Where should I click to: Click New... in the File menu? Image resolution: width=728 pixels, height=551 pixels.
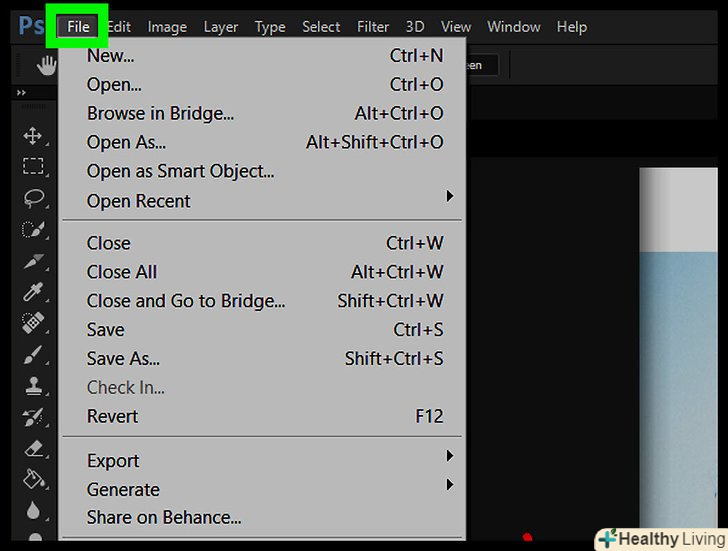coord(110,56)
